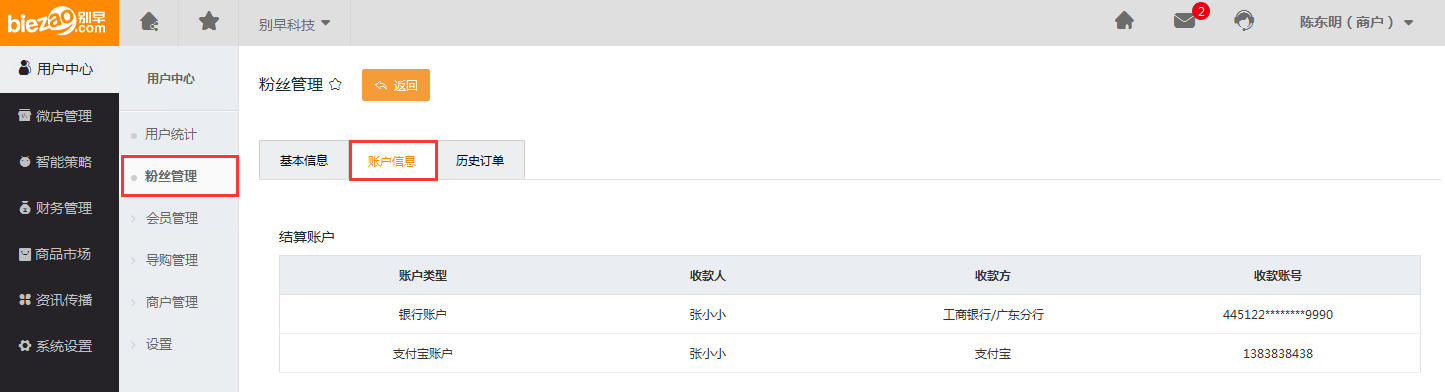Bookmark page with star beside 粉丝管理
Viewport: 1445px width, 392px height.
point(336,85)
